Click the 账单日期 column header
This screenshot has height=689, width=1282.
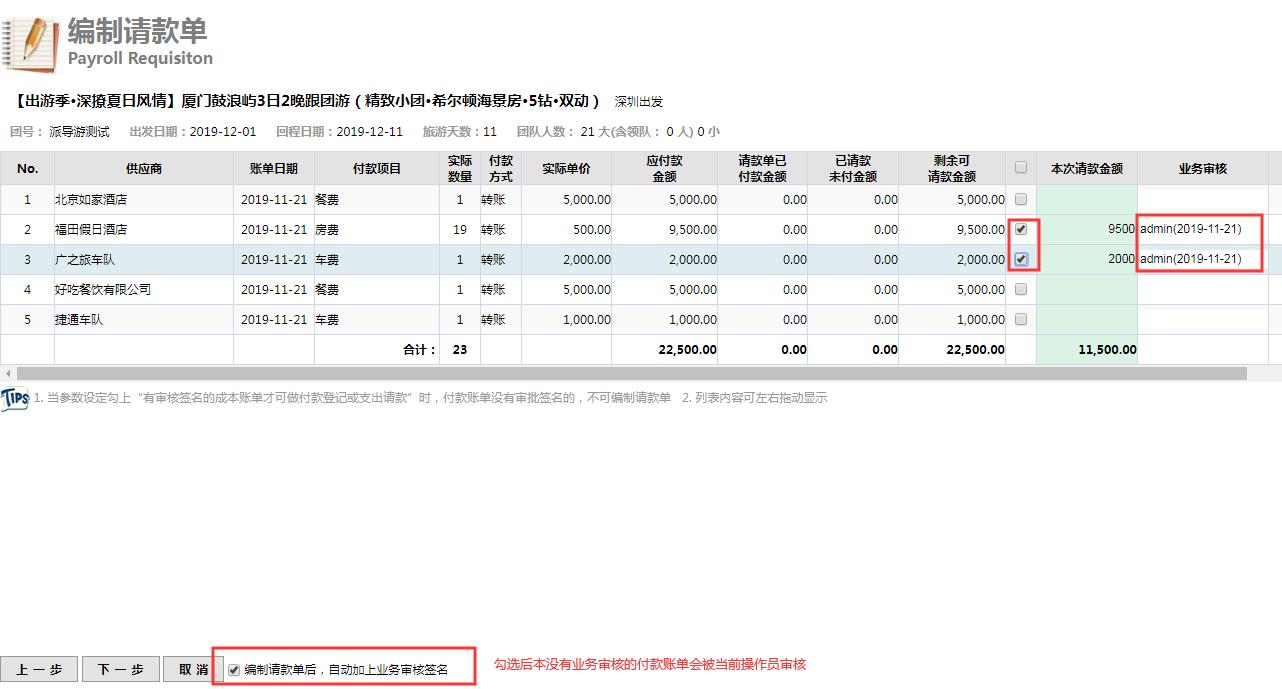pos(273,169)
